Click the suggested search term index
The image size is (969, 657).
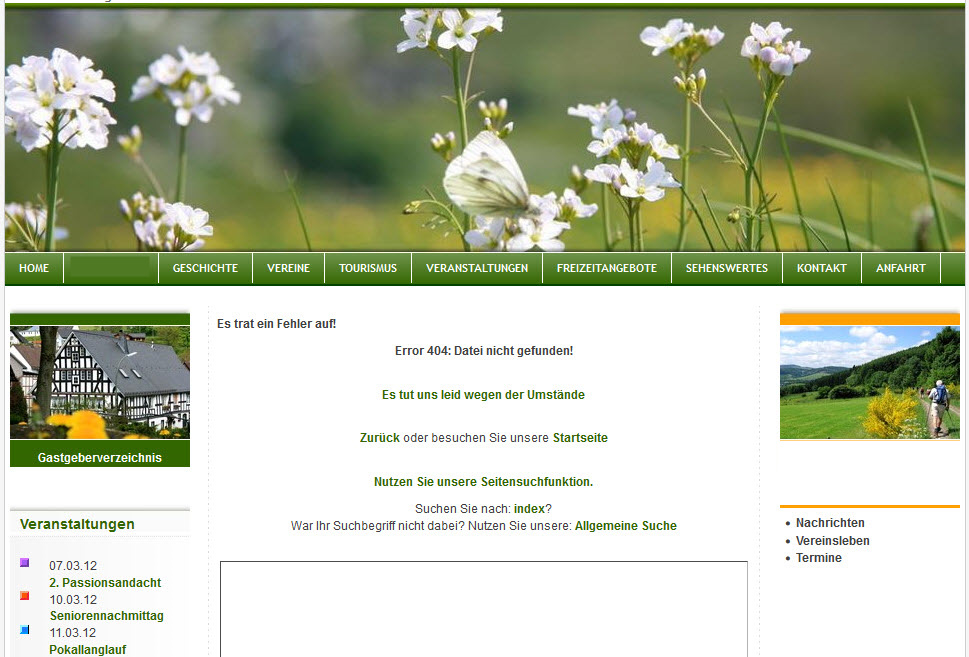pos(529,509)
